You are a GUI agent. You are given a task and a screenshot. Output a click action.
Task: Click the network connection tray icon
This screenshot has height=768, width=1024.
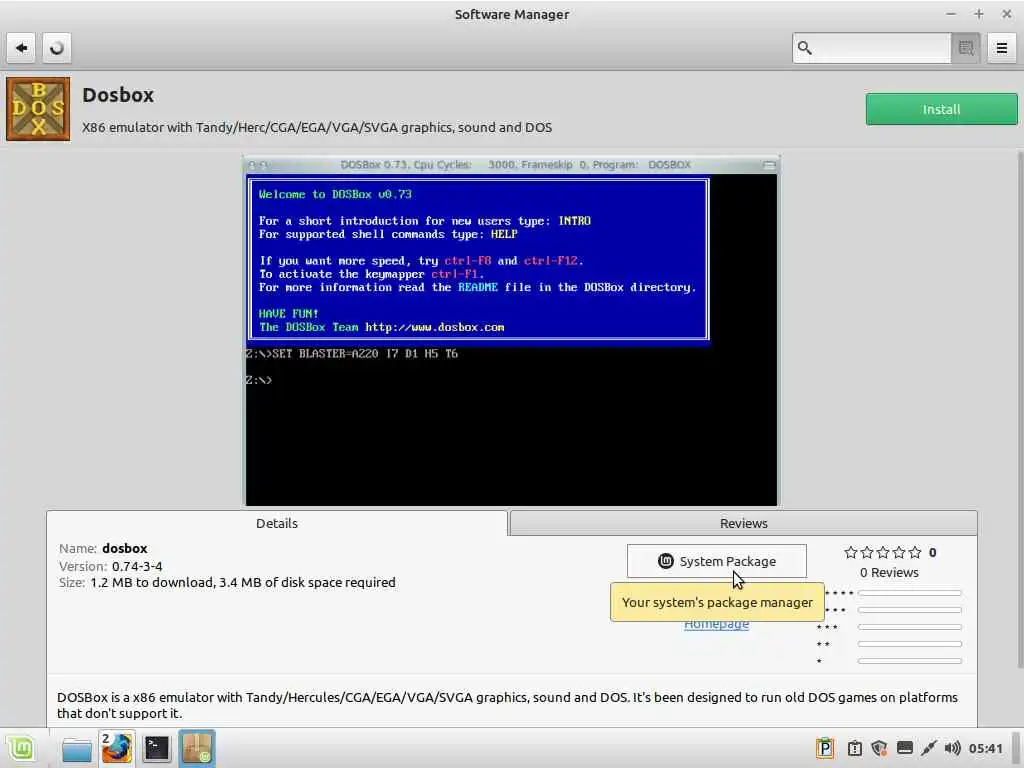tap(929, 748)
